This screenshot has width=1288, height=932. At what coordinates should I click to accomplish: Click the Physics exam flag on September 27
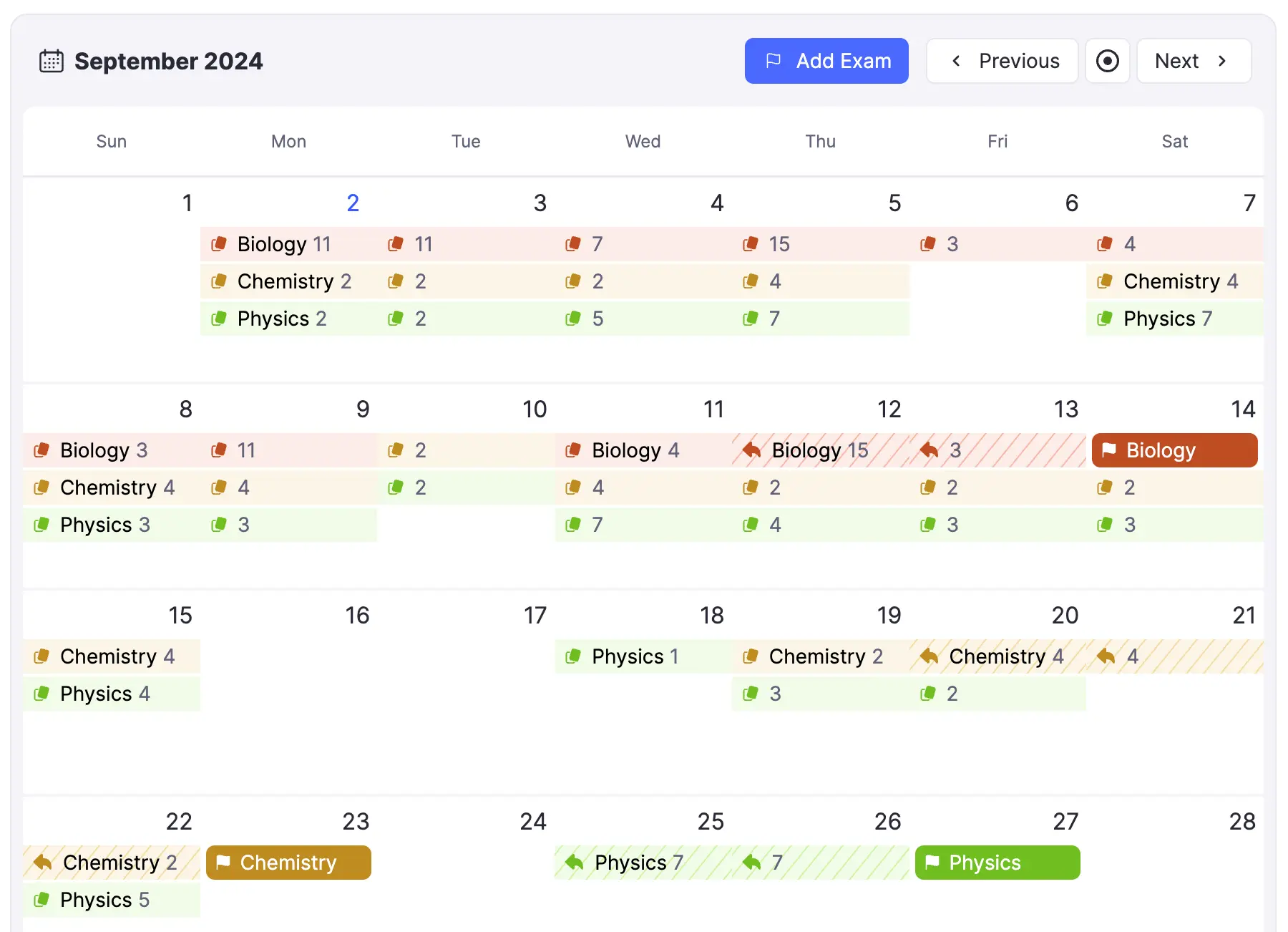click(932, 863)
